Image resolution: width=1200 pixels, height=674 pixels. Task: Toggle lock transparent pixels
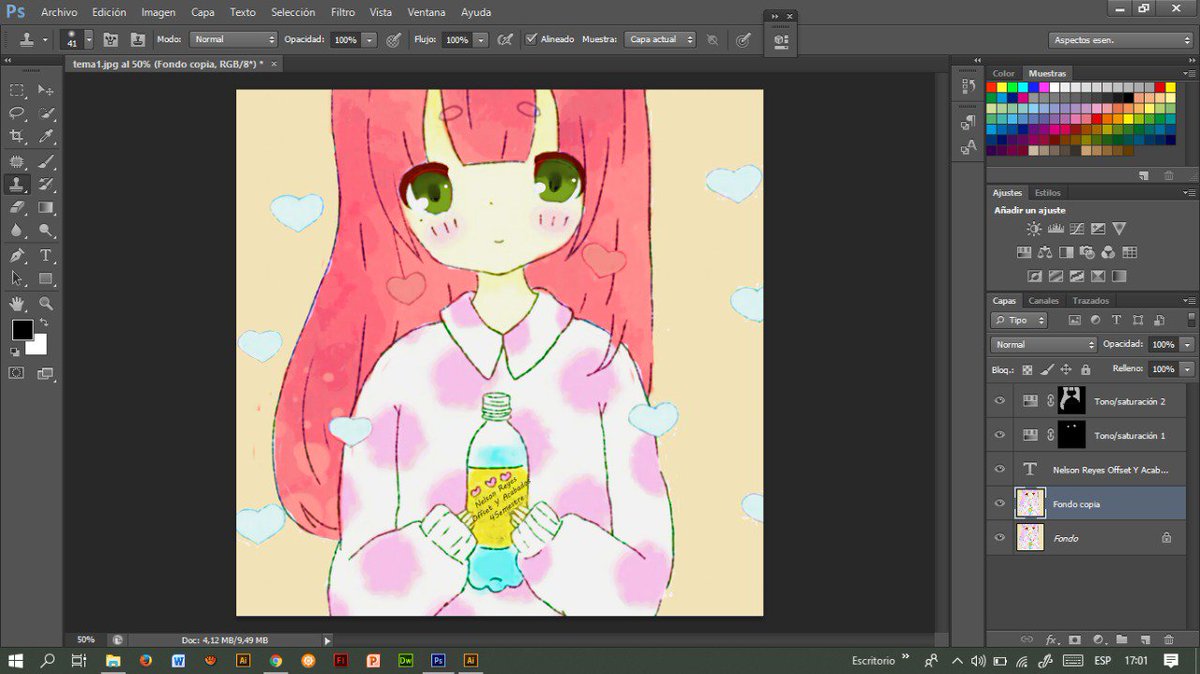pos(1027,369)
